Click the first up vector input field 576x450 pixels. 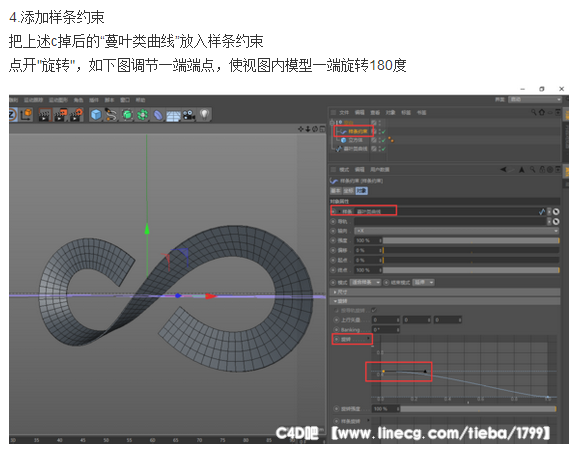(386, 320)
